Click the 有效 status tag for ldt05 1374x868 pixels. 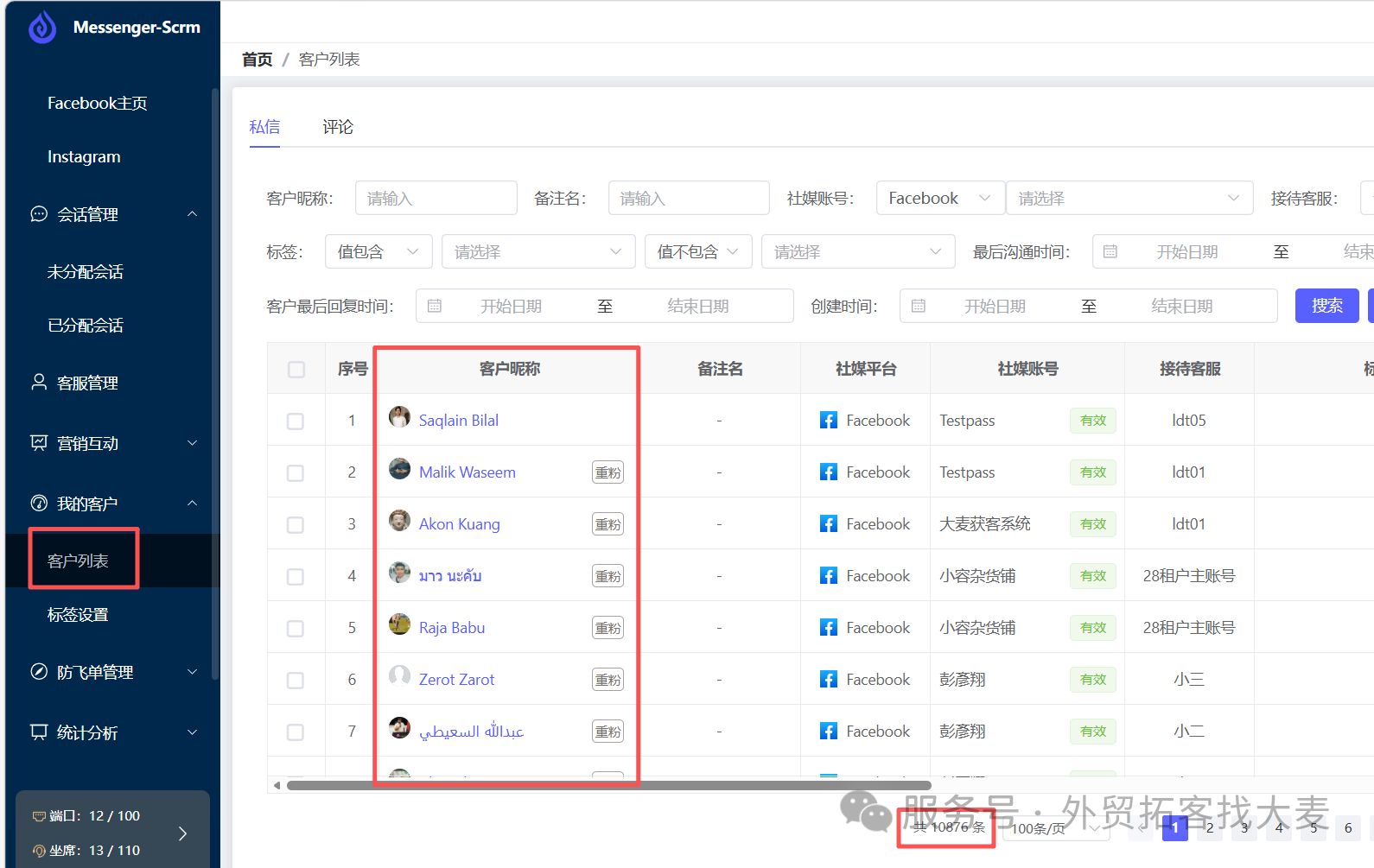coord(1093,421)
